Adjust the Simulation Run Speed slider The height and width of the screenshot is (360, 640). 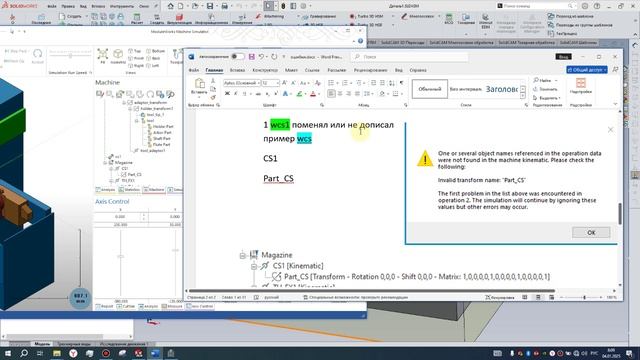(71, 56)
